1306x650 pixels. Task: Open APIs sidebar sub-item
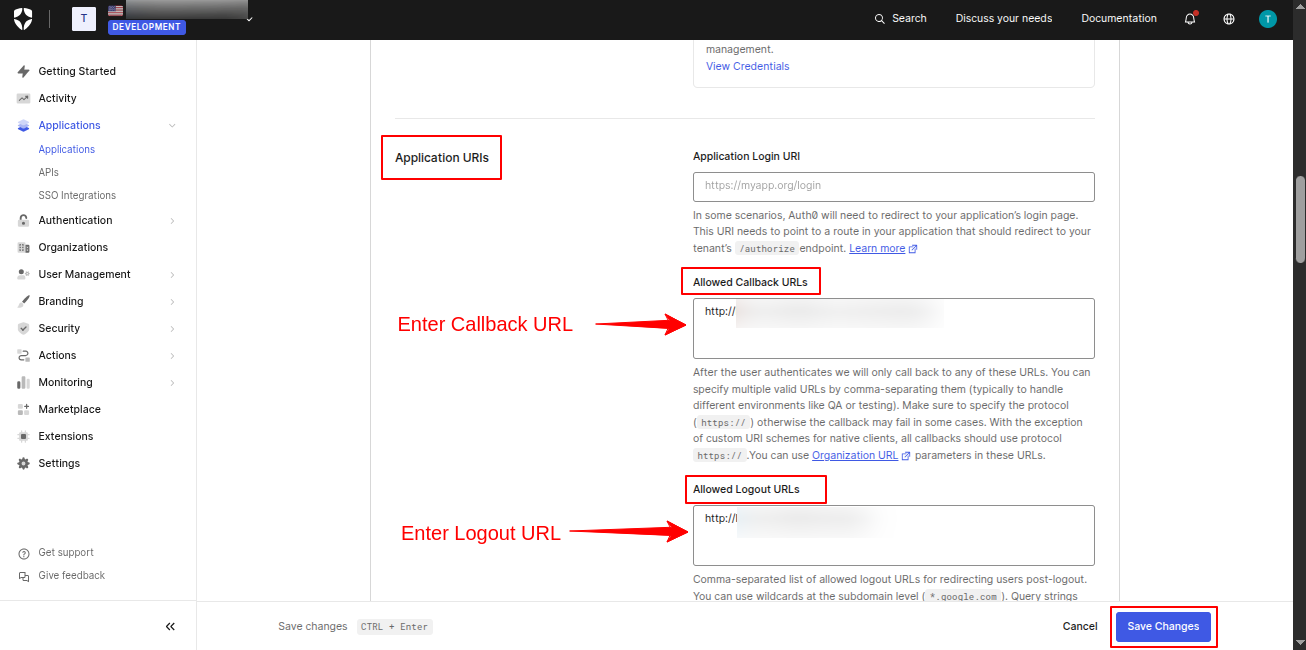[49, 172]
